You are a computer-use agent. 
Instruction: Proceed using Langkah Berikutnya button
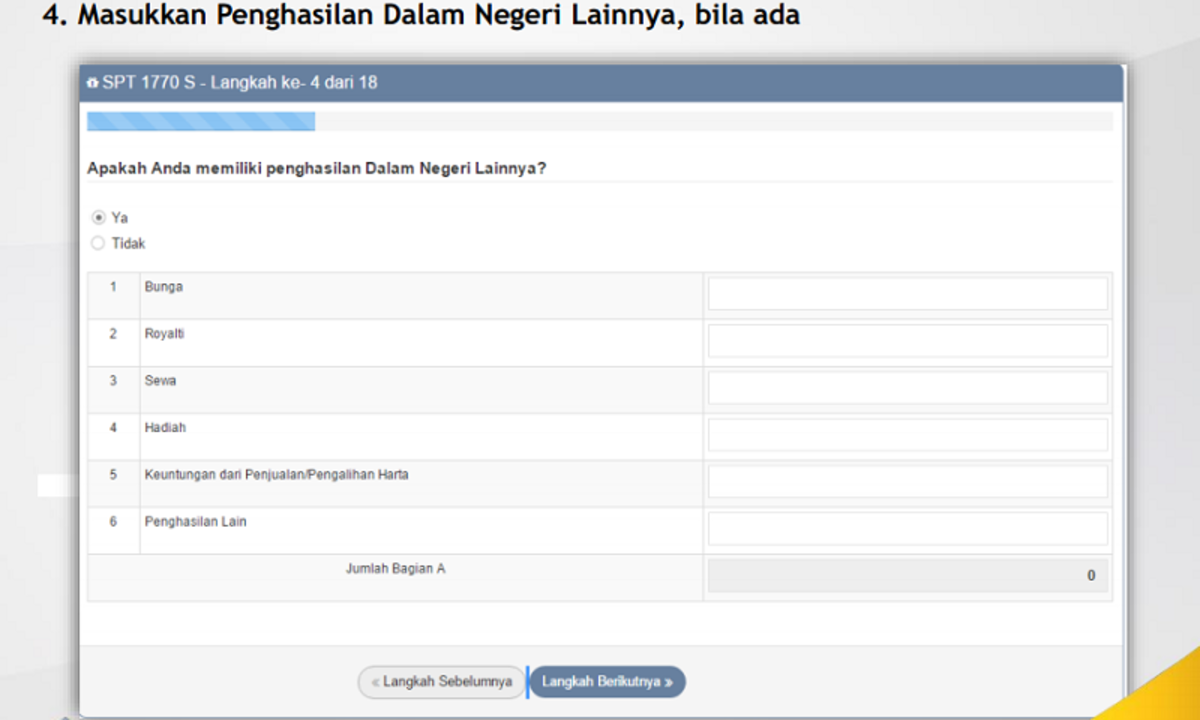607,682
